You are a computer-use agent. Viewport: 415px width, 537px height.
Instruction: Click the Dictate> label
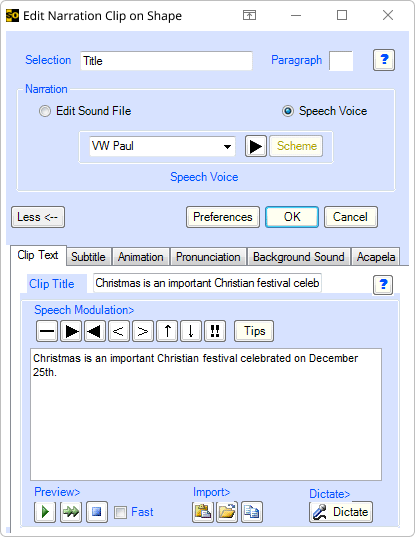(329, 494)
